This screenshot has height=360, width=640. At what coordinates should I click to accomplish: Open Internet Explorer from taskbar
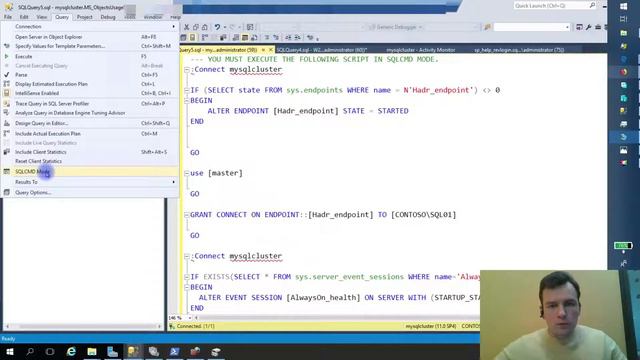(x=71, y=351)
